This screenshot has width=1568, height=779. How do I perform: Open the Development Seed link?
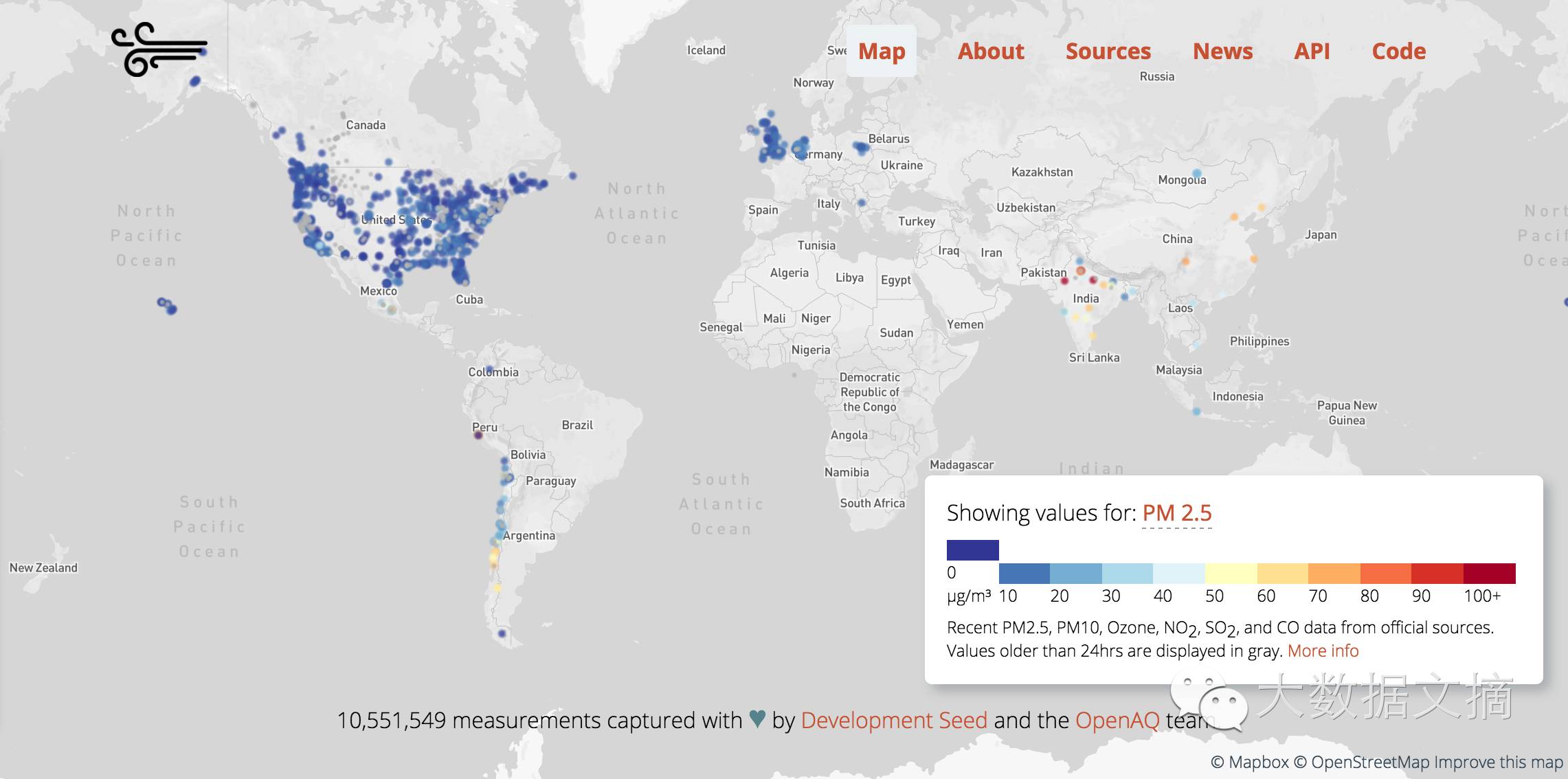(x=893, y=720)
